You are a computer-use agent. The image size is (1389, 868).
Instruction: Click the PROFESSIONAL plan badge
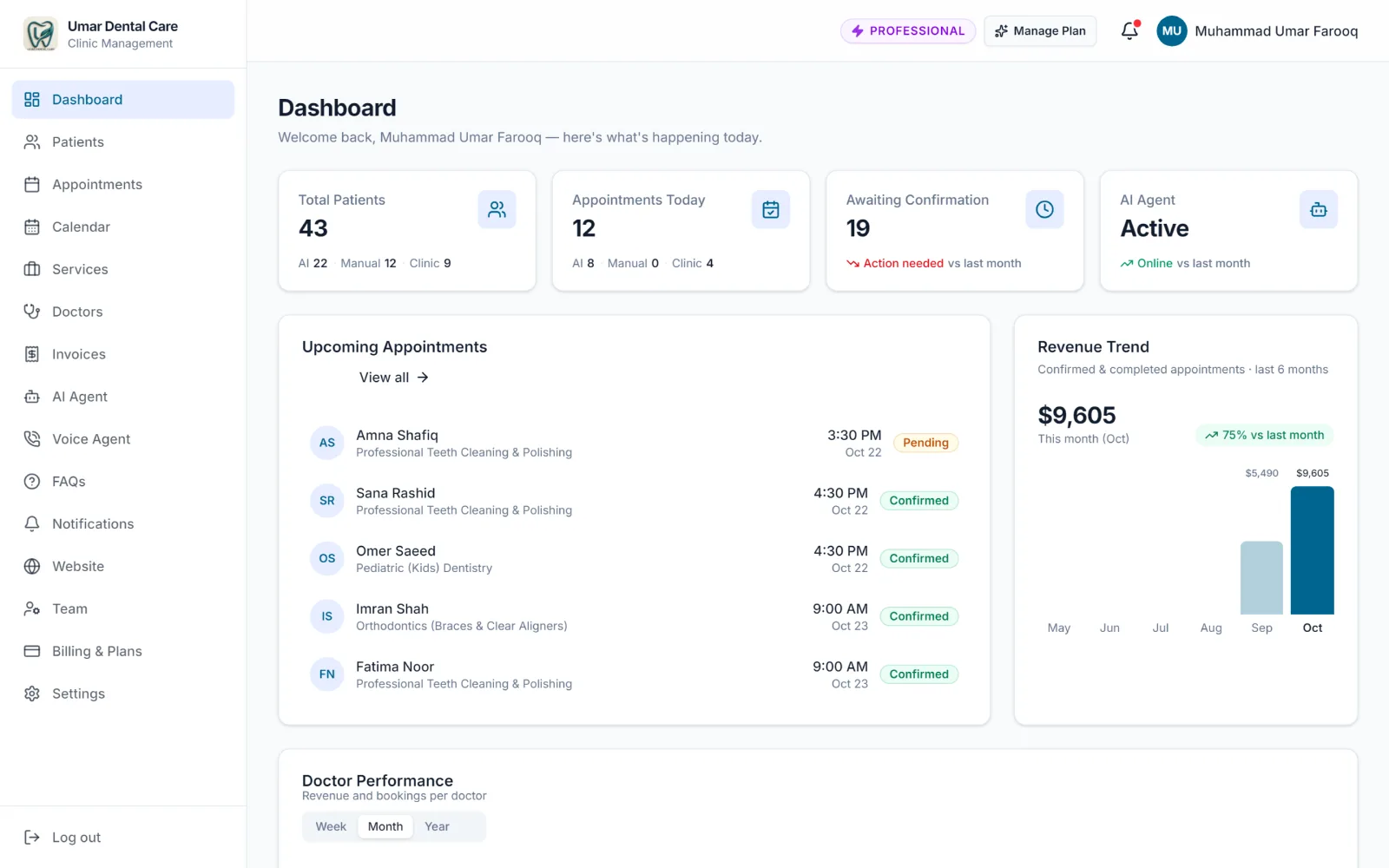pyautogui.click(x=908, y=31)
